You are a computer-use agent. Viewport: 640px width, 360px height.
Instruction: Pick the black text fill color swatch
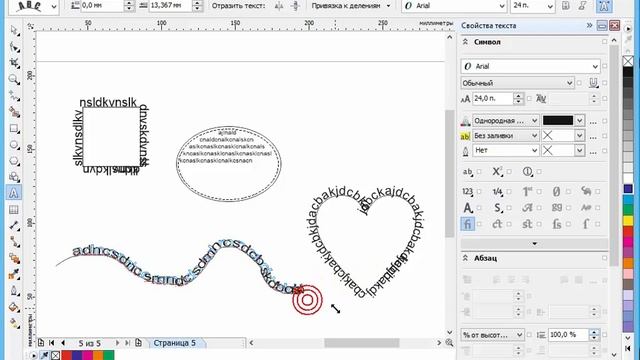[x=558, y=120]
